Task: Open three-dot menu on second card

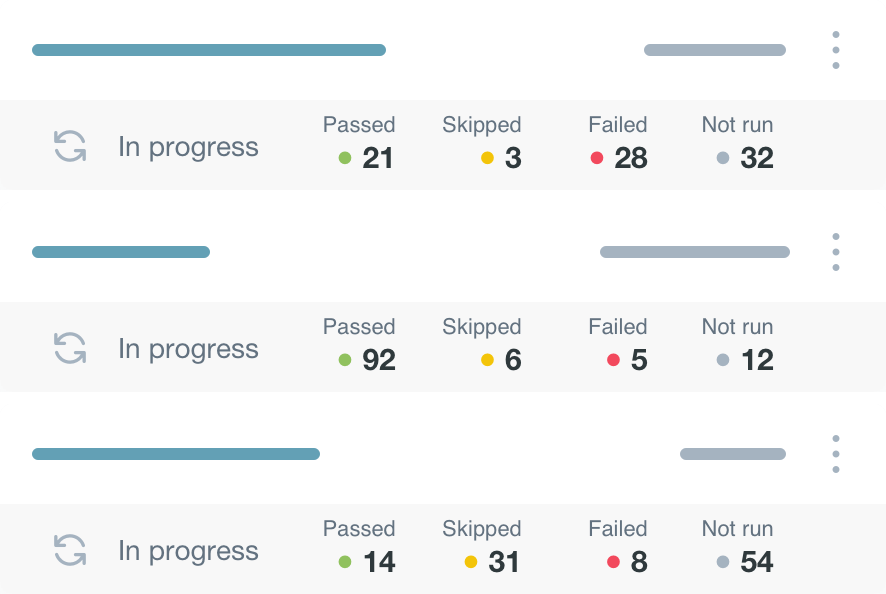Action: pos(835,252)
